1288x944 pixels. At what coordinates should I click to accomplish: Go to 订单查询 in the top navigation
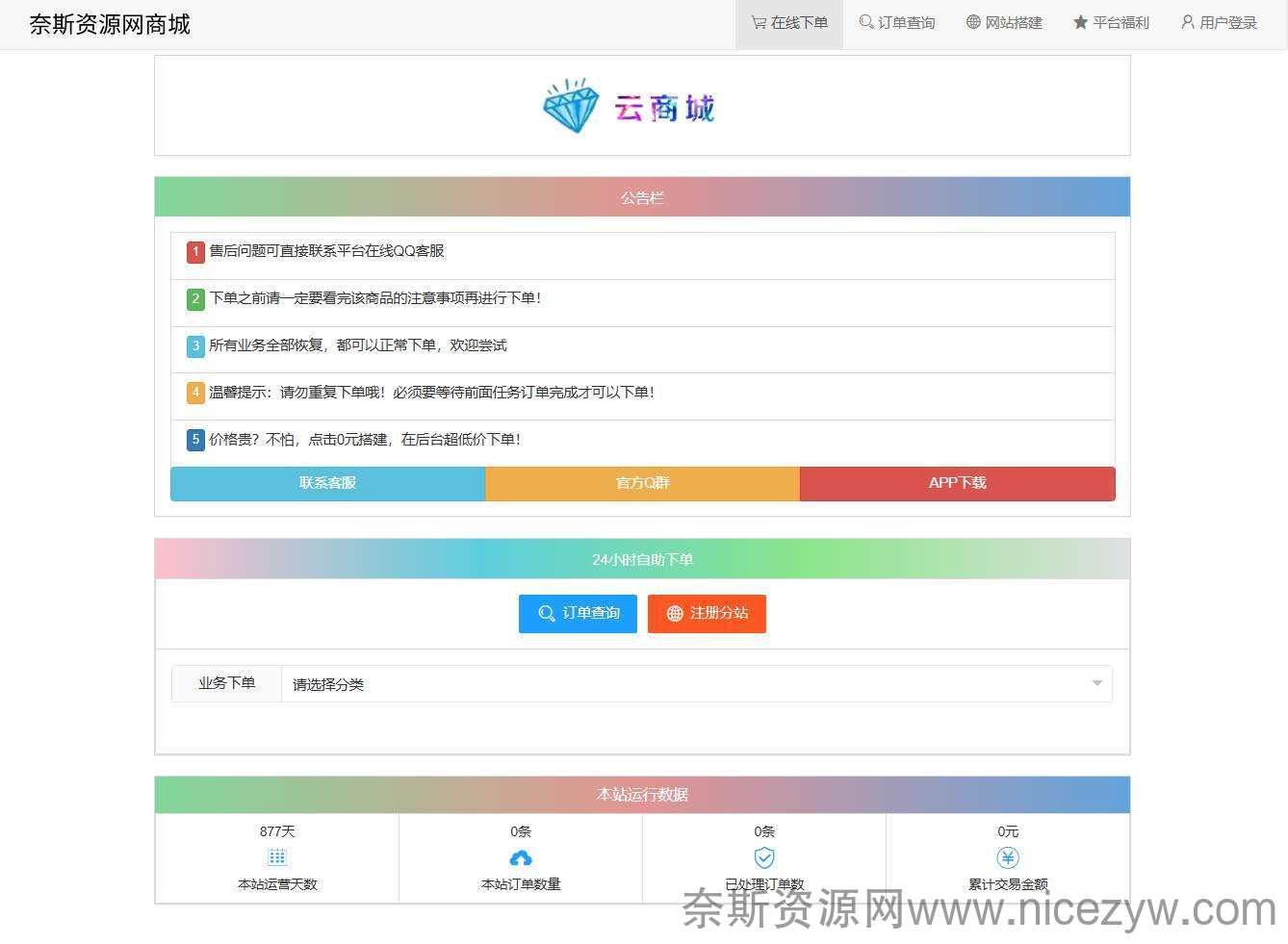click(897, 23)
